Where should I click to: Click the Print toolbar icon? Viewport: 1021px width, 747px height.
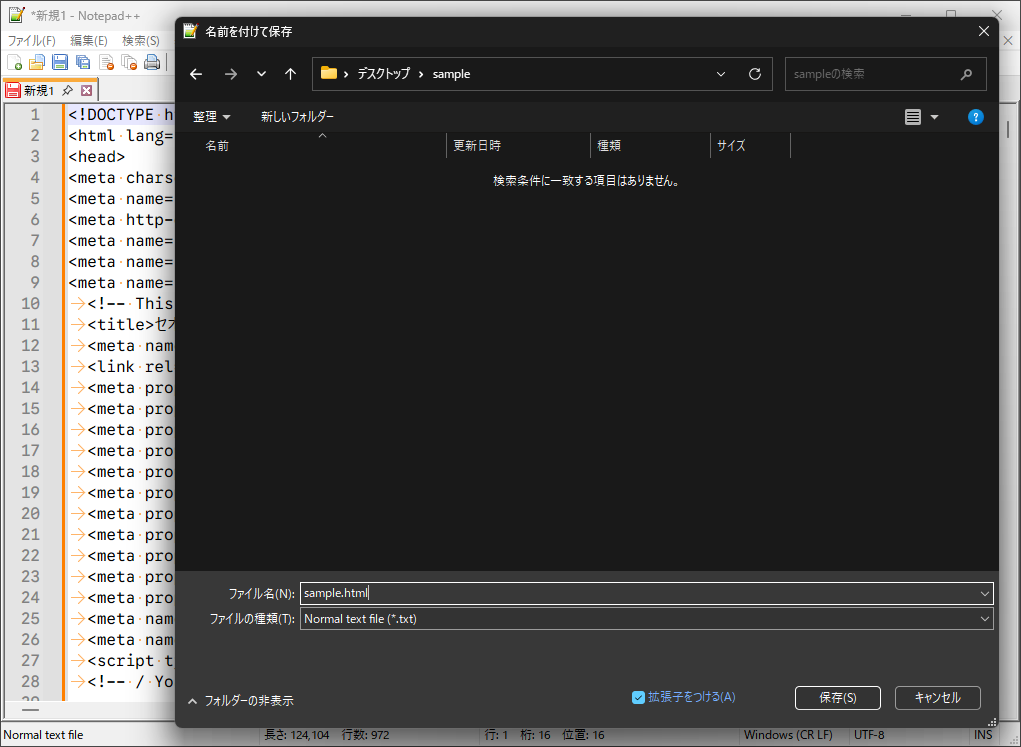point(152,63)
